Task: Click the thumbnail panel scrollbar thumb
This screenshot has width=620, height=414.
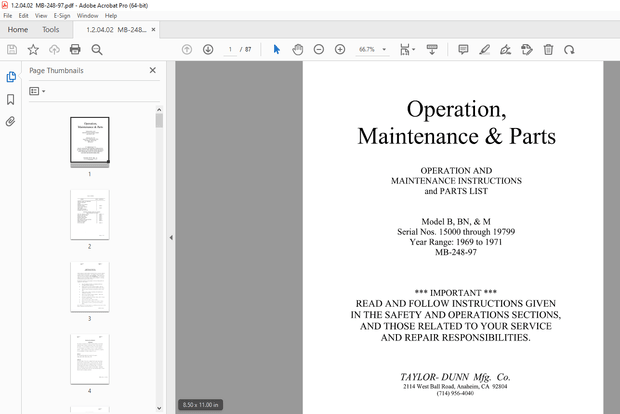Action: click(159, 121)
